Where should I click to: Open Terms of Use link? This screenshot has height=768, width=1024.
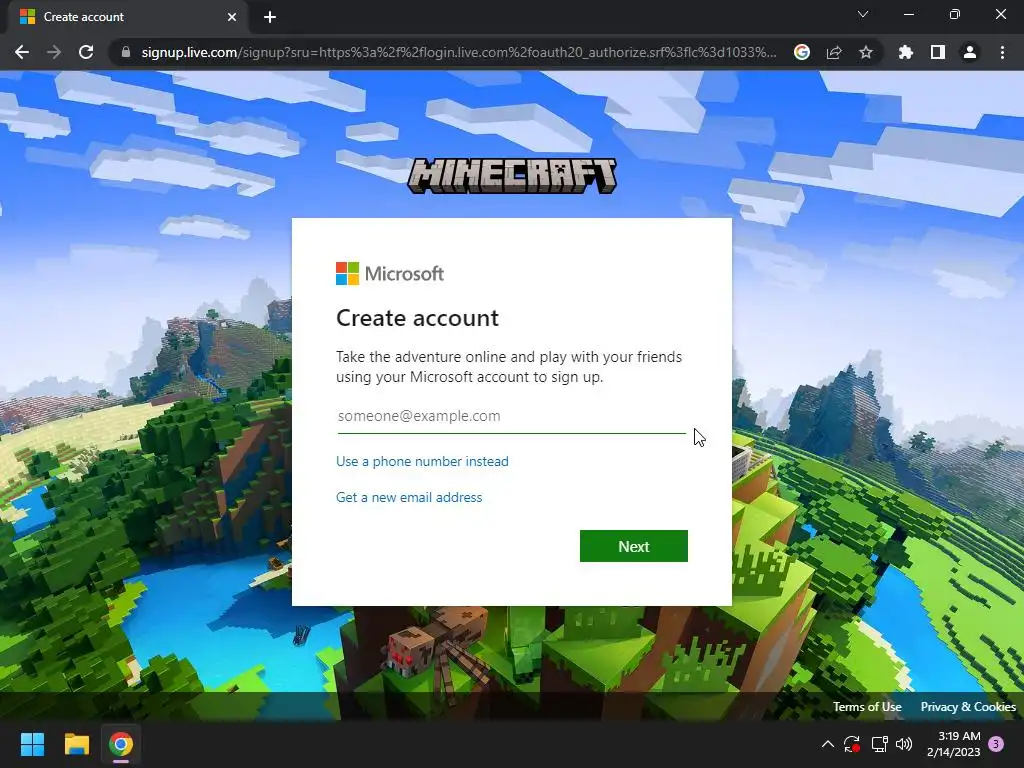click(867, 707)
